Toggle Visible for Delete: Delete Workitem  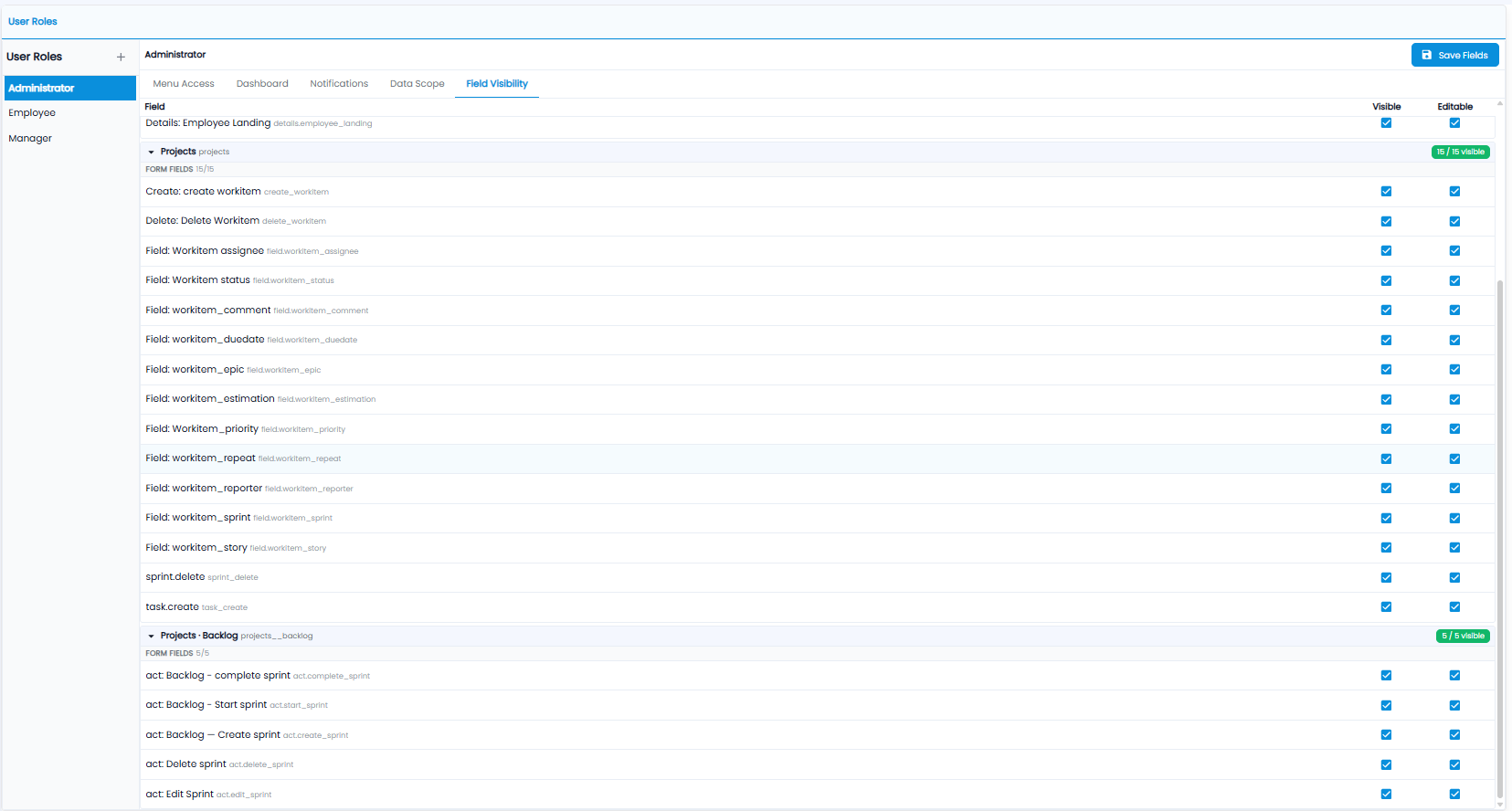pos(1386,221)
